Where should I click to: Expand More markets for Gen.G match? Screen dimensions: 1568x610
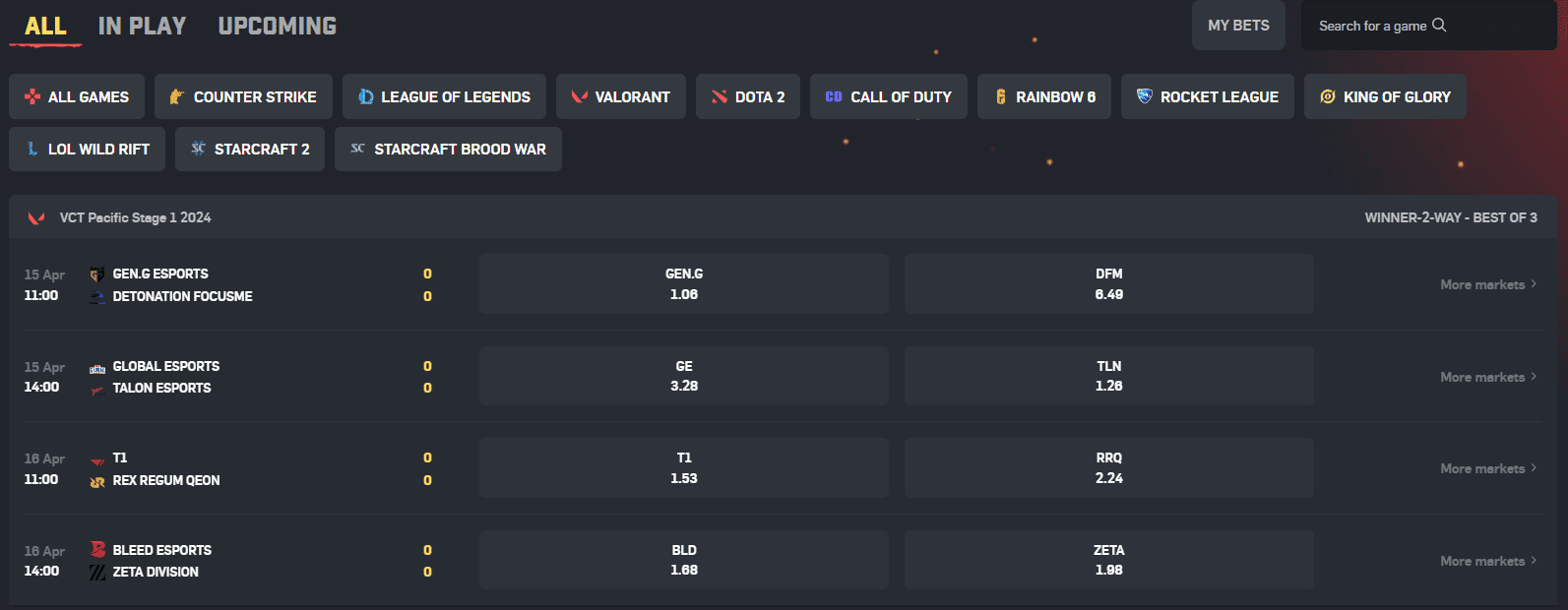click(1487, 284)
